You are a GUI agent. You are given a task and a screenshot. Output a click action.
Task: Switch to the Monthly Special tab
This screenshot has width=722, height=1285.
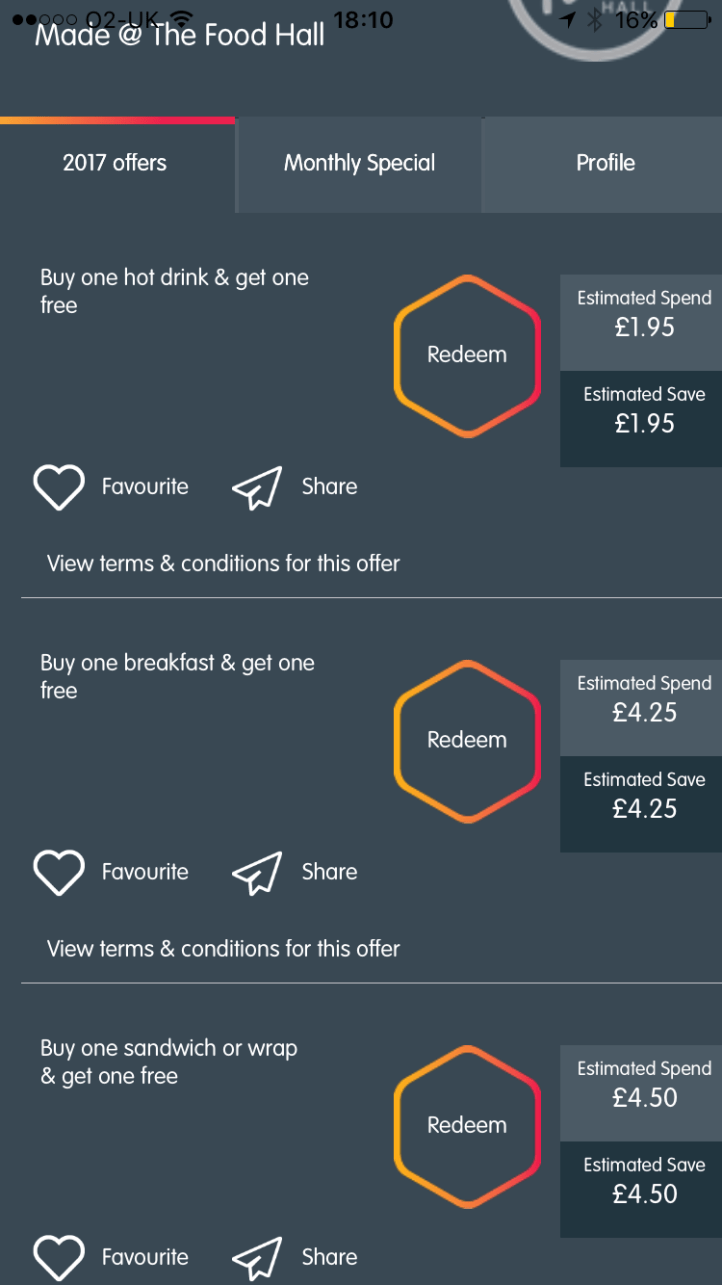coord(359,164)
